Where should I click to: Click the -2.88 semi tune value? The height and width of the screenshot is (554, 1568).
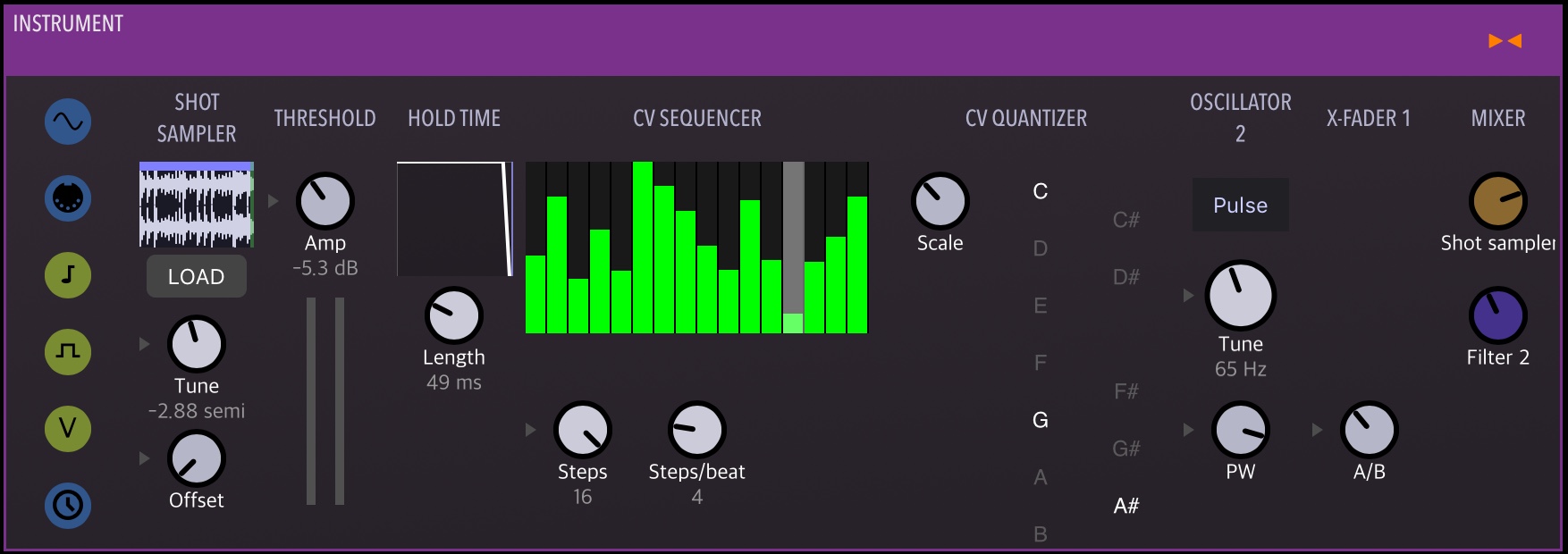coord(197,411)
